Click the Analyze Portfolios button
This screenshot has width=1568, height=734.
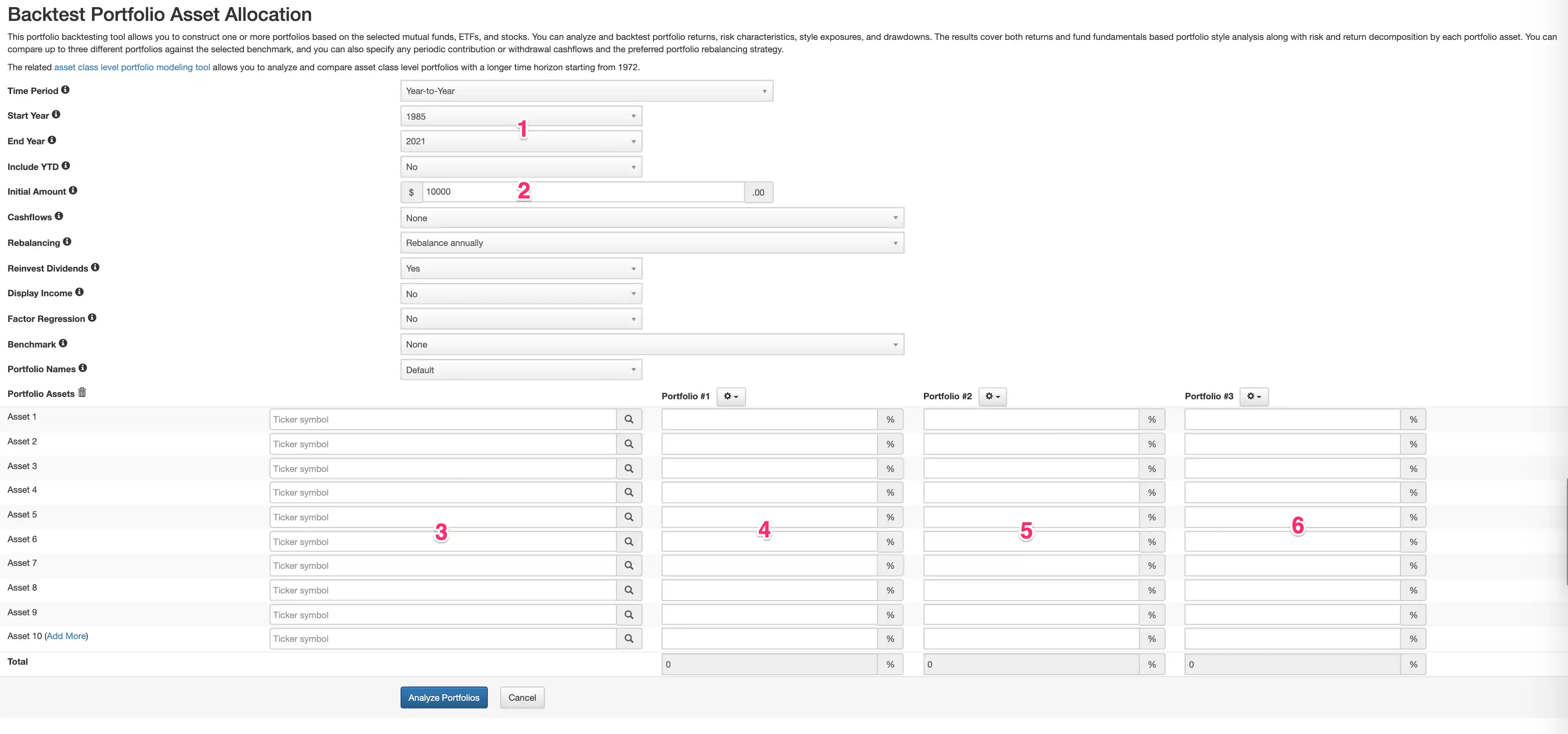pyautogui.click(x=444, y=697)
